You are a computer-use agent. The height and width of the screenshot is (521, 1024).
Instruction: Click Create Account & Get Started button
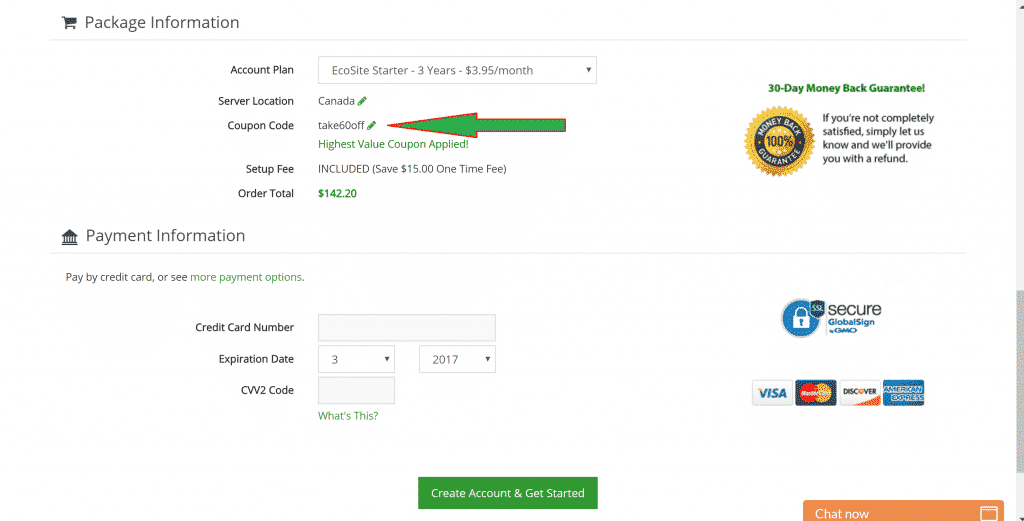507,493
